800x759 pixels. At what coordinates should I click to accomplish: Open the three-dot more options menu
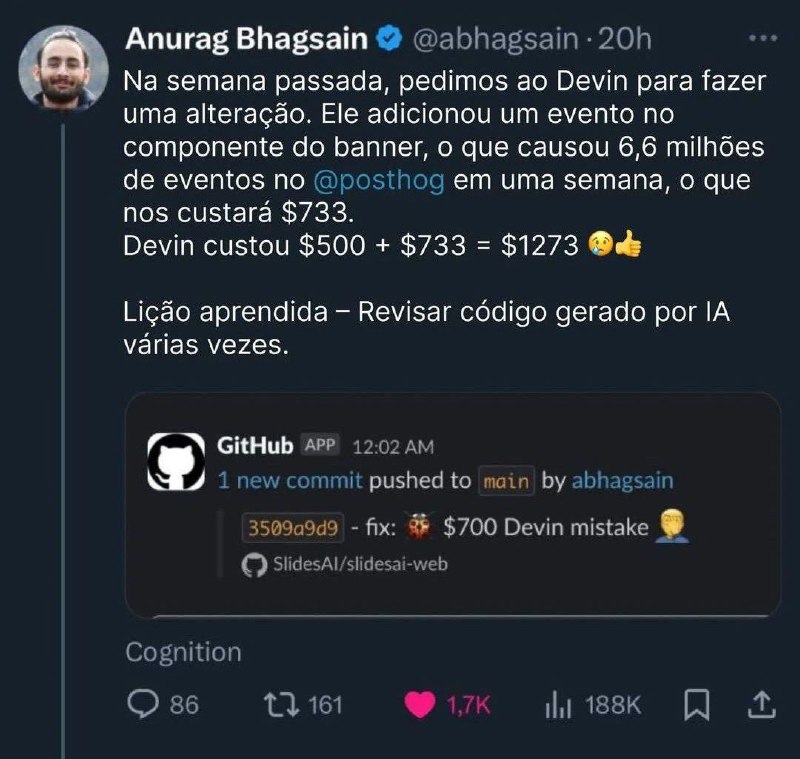point(763,38)
